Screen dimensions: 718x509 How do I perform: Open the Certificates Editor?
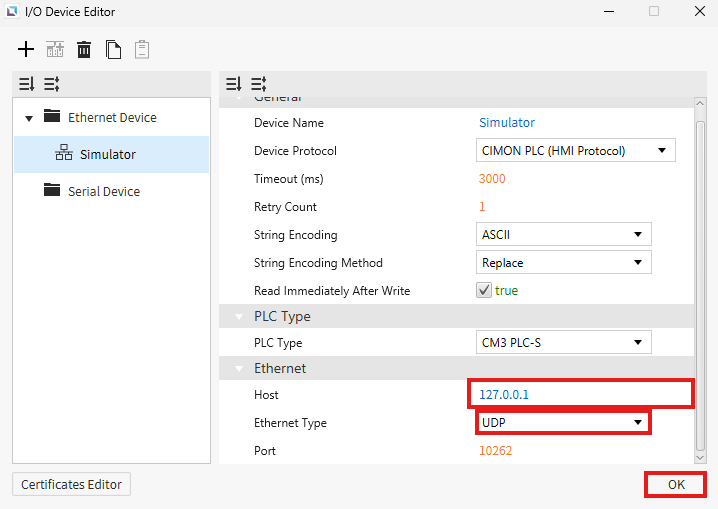point(71,485)
